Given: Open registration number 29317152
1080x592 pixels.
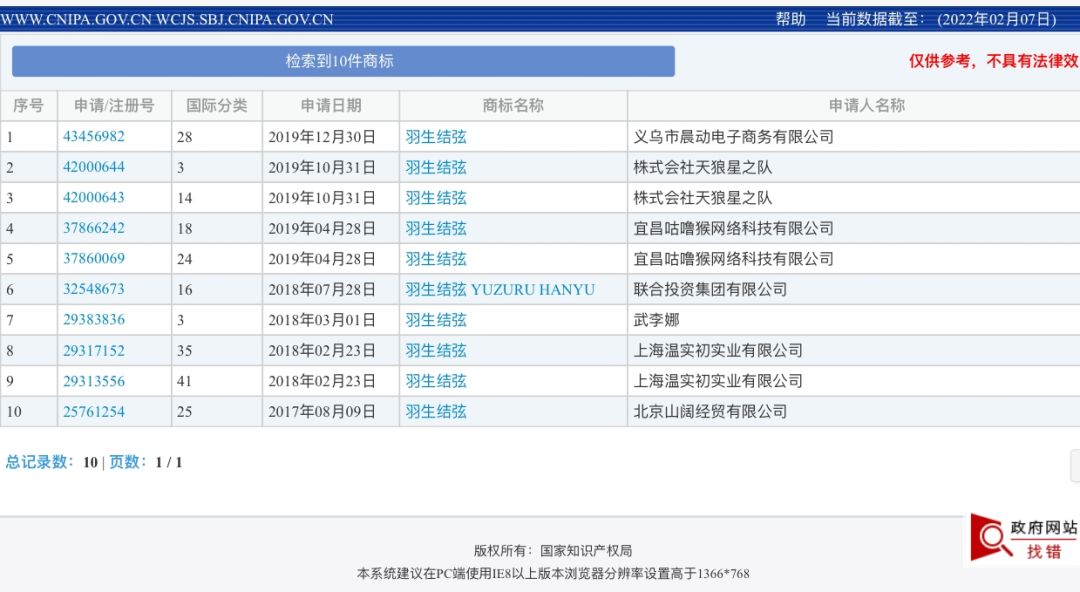Looking at the screenshot, I should [x=94, y=350].
